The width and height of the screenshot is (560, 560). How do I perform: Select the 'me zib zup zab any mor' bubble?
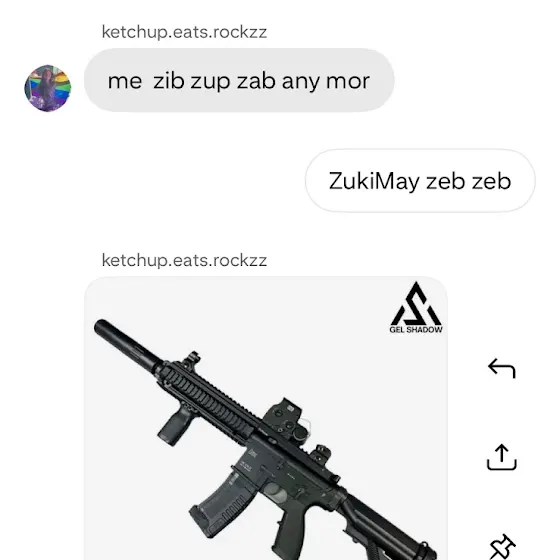click(x=239, y=80)
